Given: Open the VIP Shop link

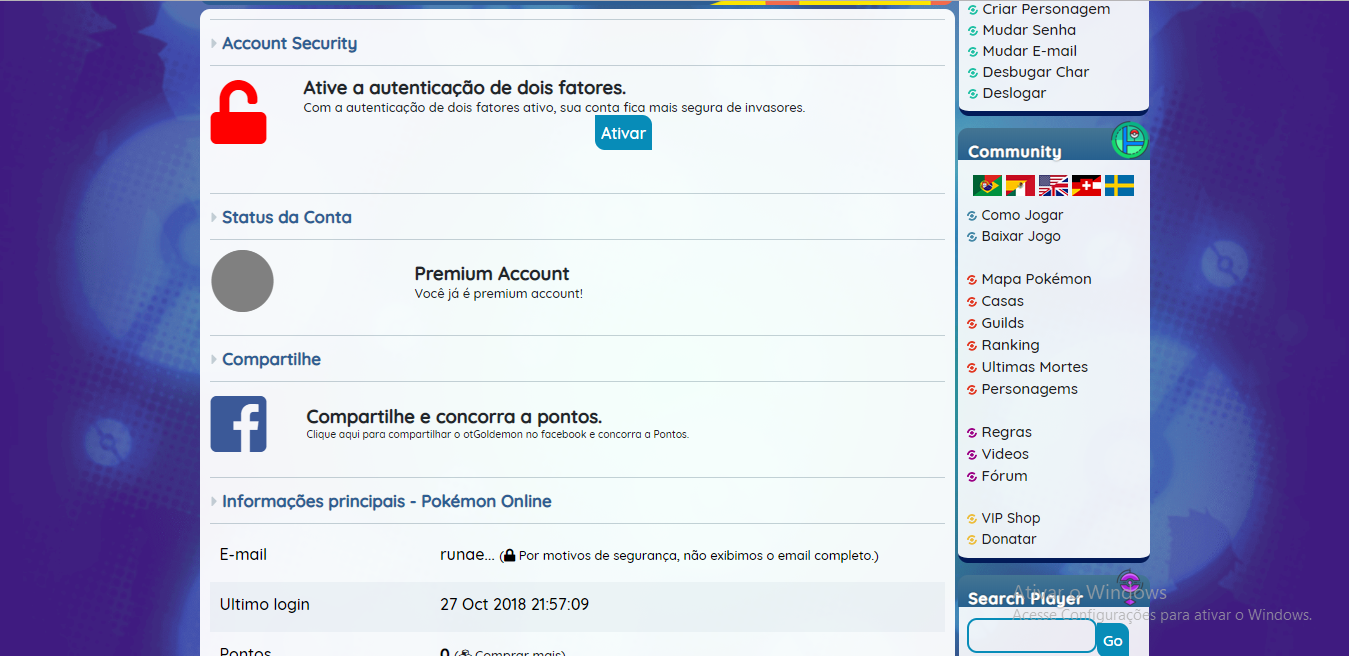Looking at the screenshot, I should point(1010,518).
